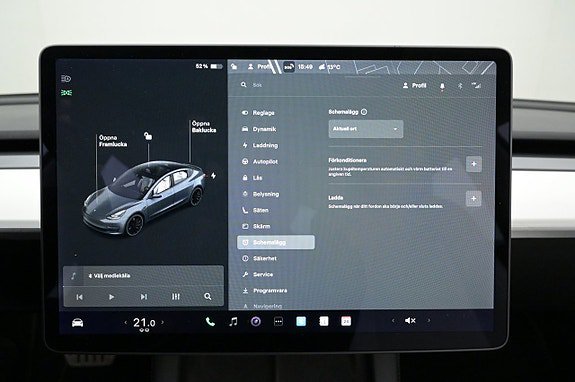Skip to previous track in media player
Viewport: 575px width, 382px height.
point(79,297)
